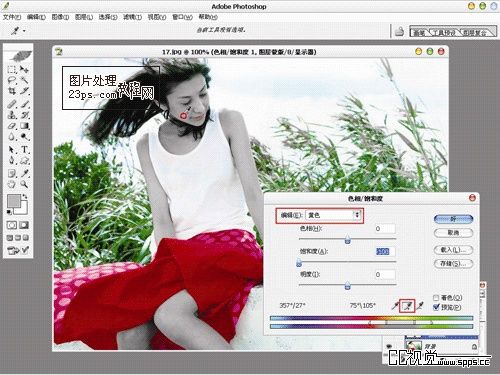500x375 pixels.
Task: Click the 色相 (Hue) value field
Action: click(x=385, y=229)
